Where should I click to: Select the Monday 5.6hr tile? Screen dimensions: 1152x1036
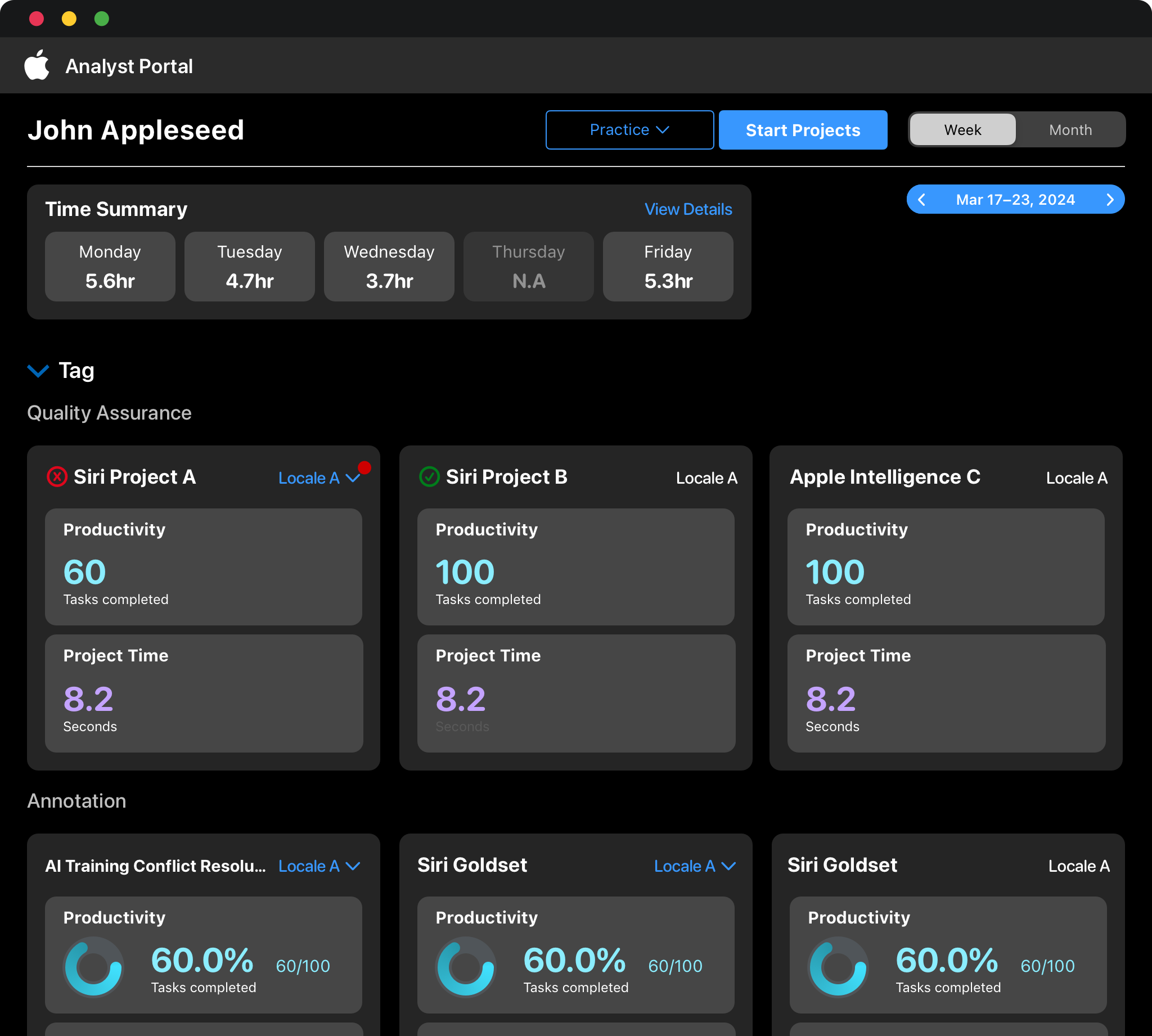[110, 267]
